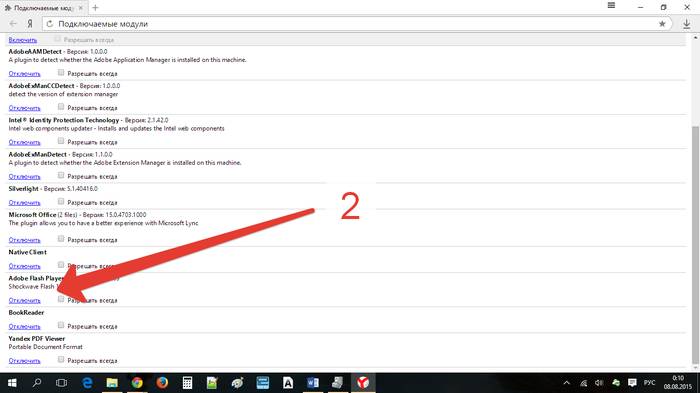This screenshot has width=700, height=393.
Task: Click the 'Yandex PDF Viewer' plugin name
Action: tap(37, 339)
